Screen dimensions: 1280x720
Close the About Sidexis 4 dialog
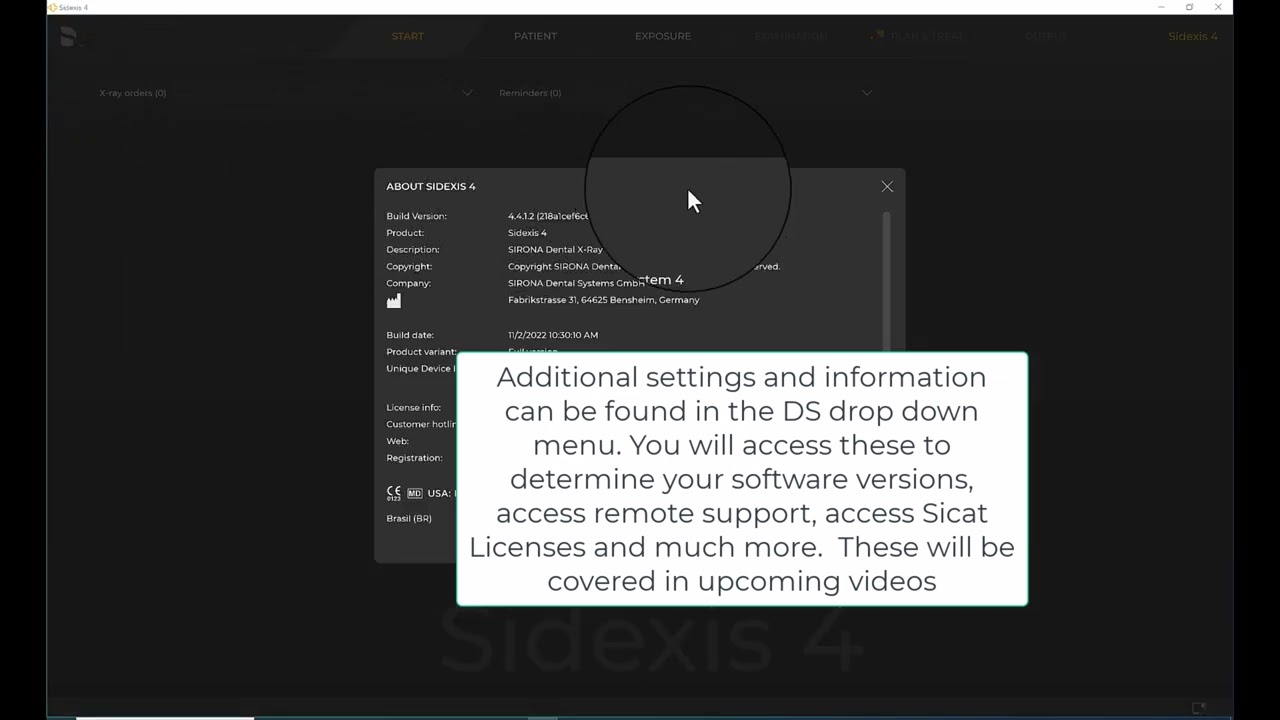tap(887, 186)
